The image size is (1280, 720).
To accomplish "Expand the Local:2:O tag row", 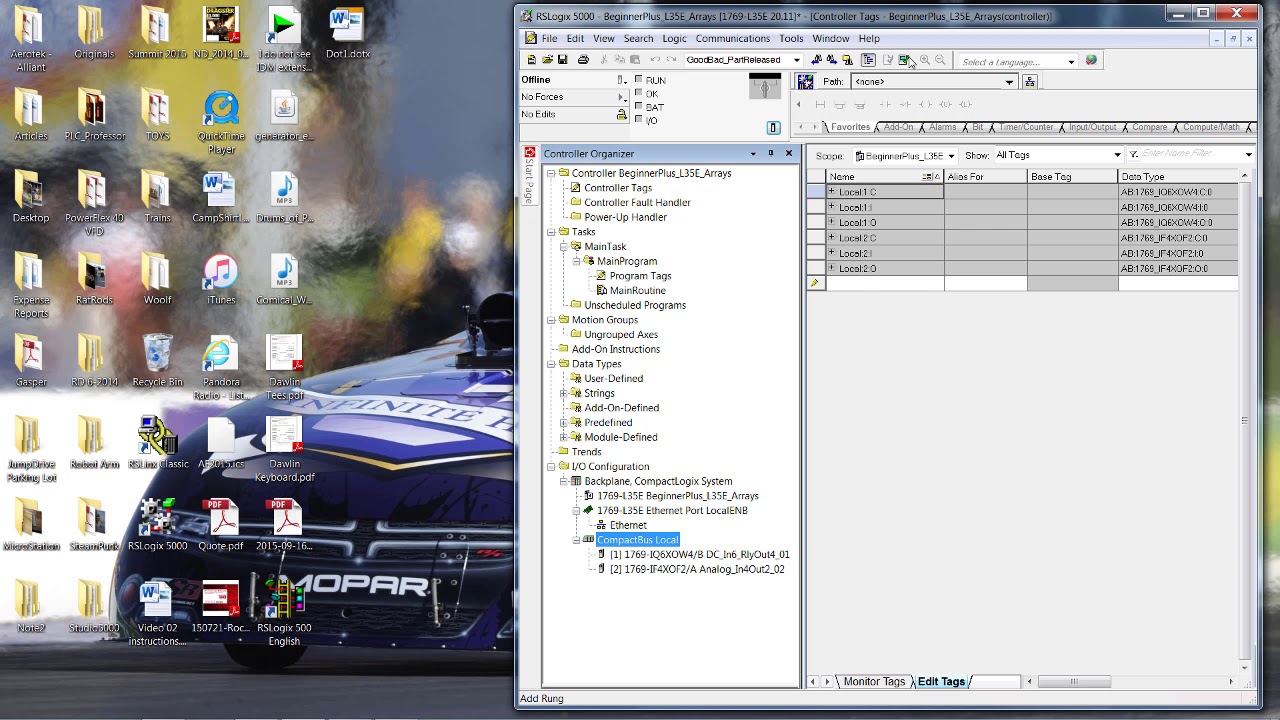I will pyautogui.click(x=831, y=268).
